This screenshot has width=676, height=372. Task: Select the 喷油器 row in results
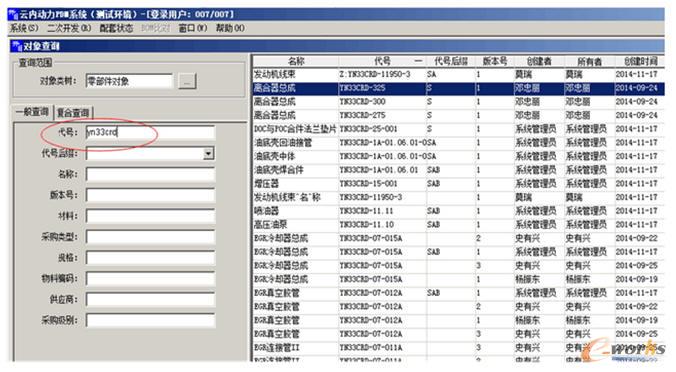click(x=458, y=211)
